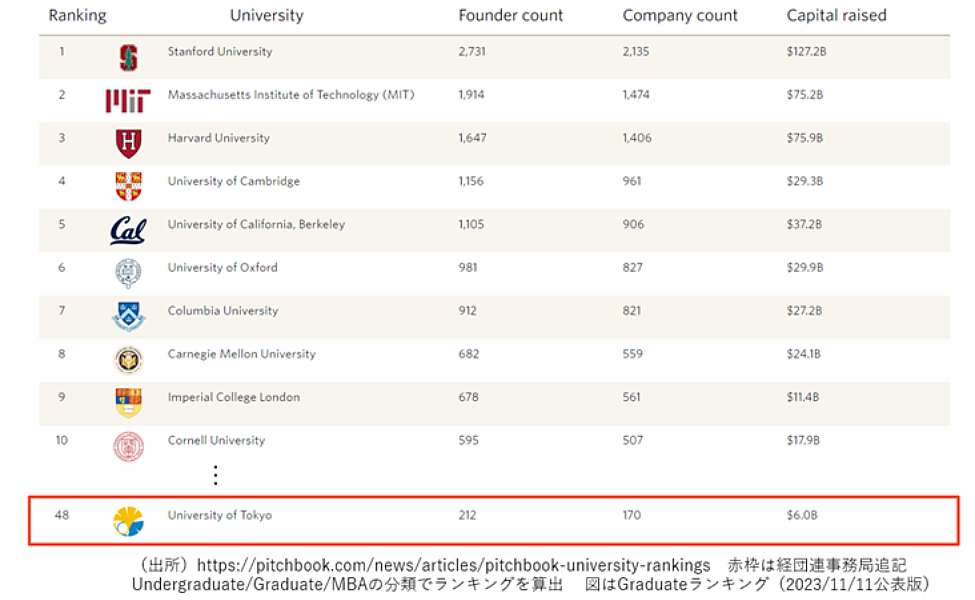Select the University of Oxford name
Viewport: 975px width, 600px height.
(223, 267)
